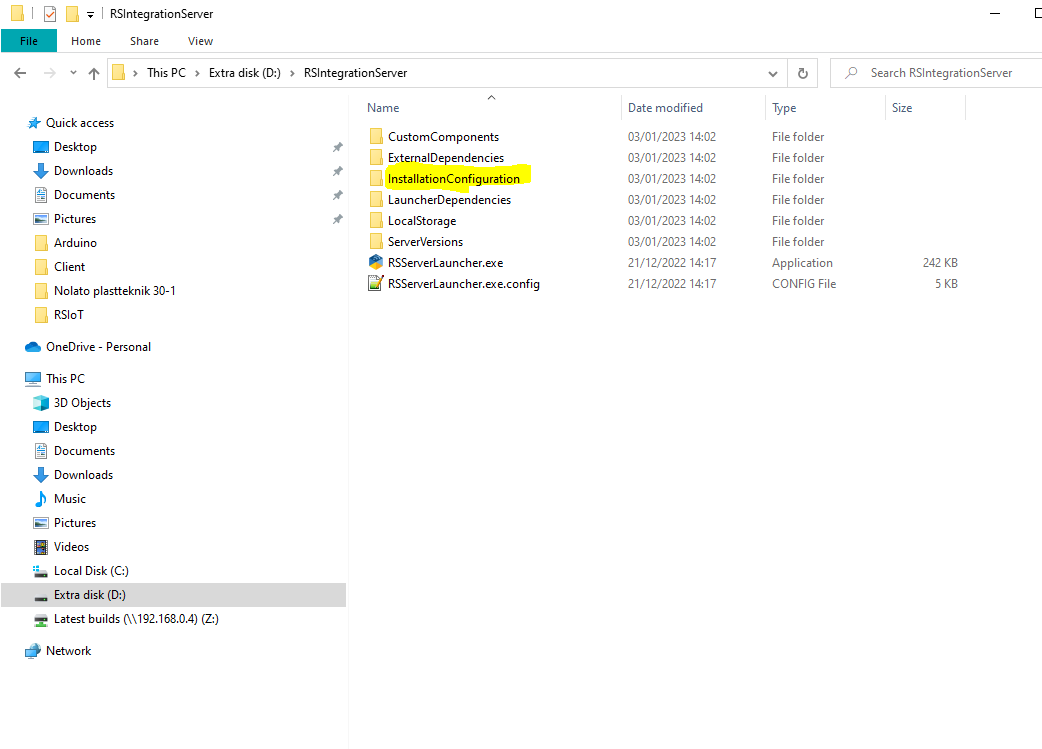The height and width of the screenshot is (749, 1042).
Task: Switch to the View ribbon tab
Action: tap(200, 41)
